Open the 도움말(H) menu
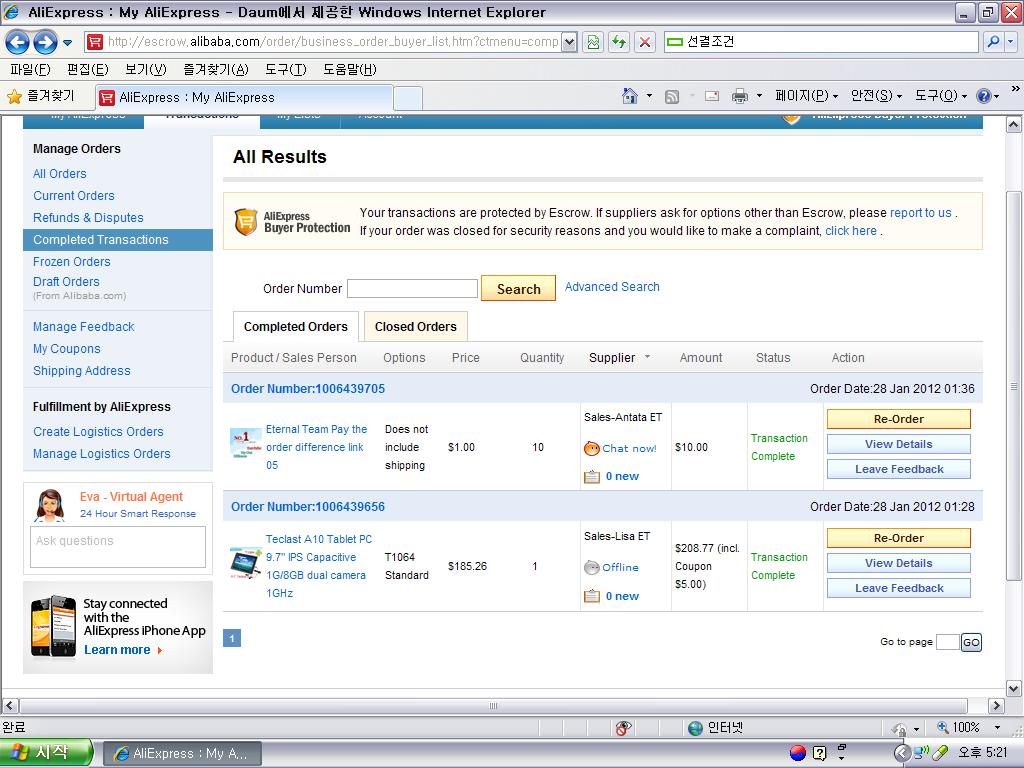 coord(349,69)
